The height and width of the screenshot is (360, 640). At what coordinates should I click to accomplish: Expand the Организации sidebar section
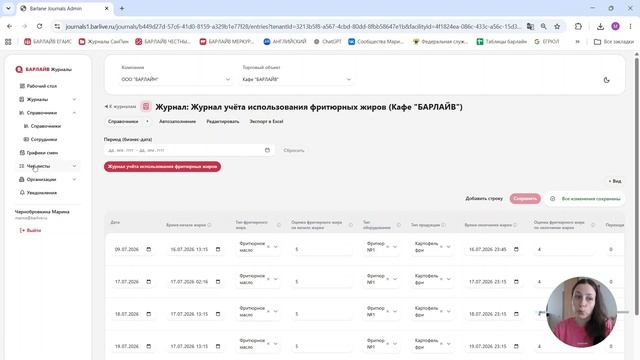[x=48, y=180]
